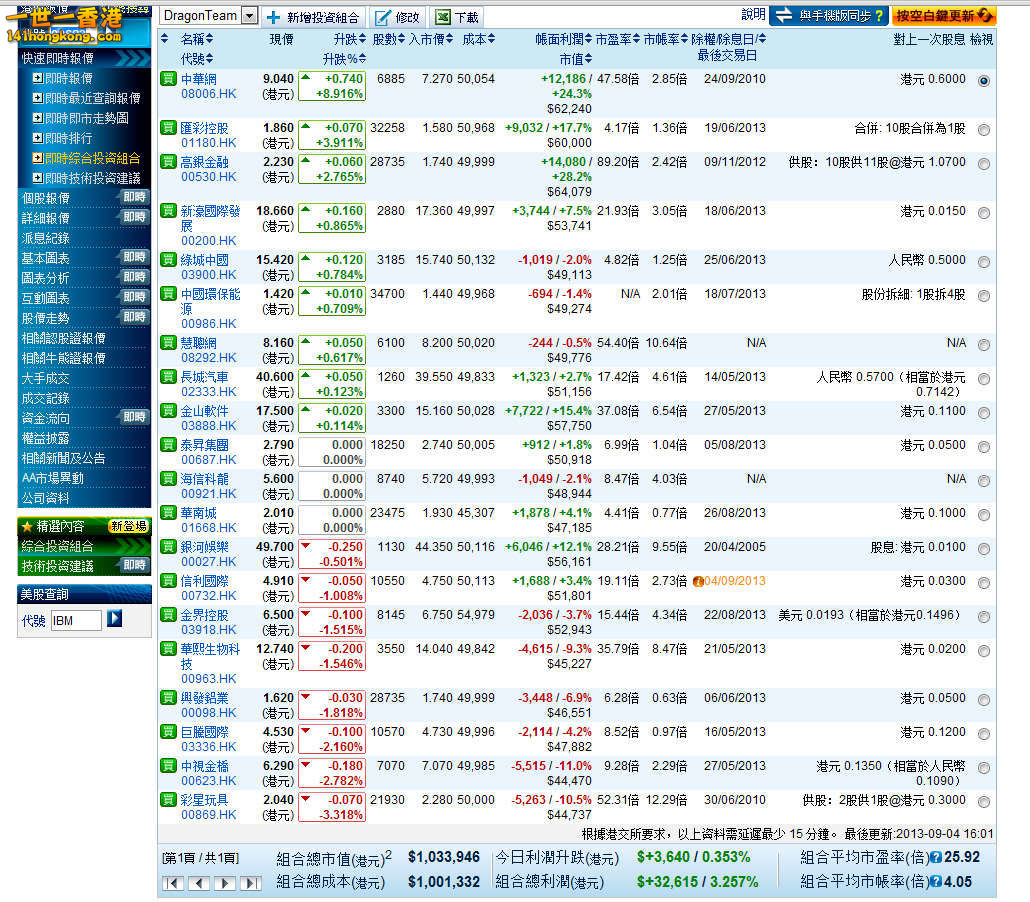Go to the previous page arrow
This screenshot has width=1030, height=902.
pyautogui.click(x=199, y=883)
